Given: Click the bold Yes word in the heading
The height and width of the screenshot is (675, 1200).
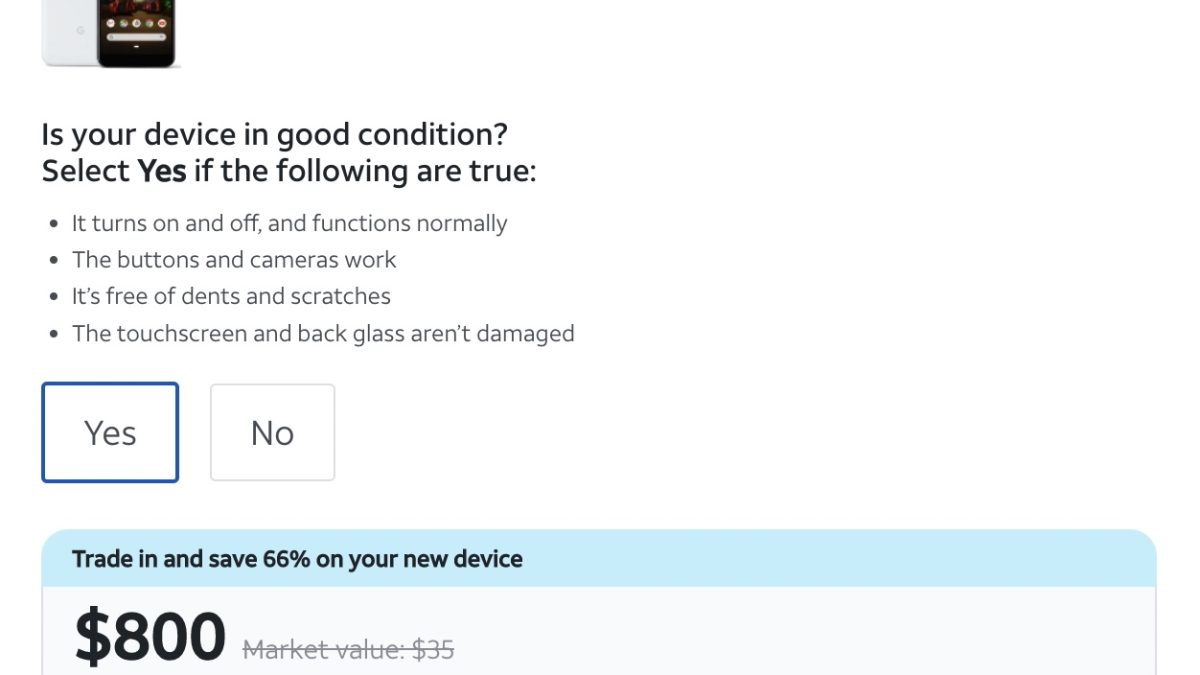Looking at the screenshot, I should (162, 171).
